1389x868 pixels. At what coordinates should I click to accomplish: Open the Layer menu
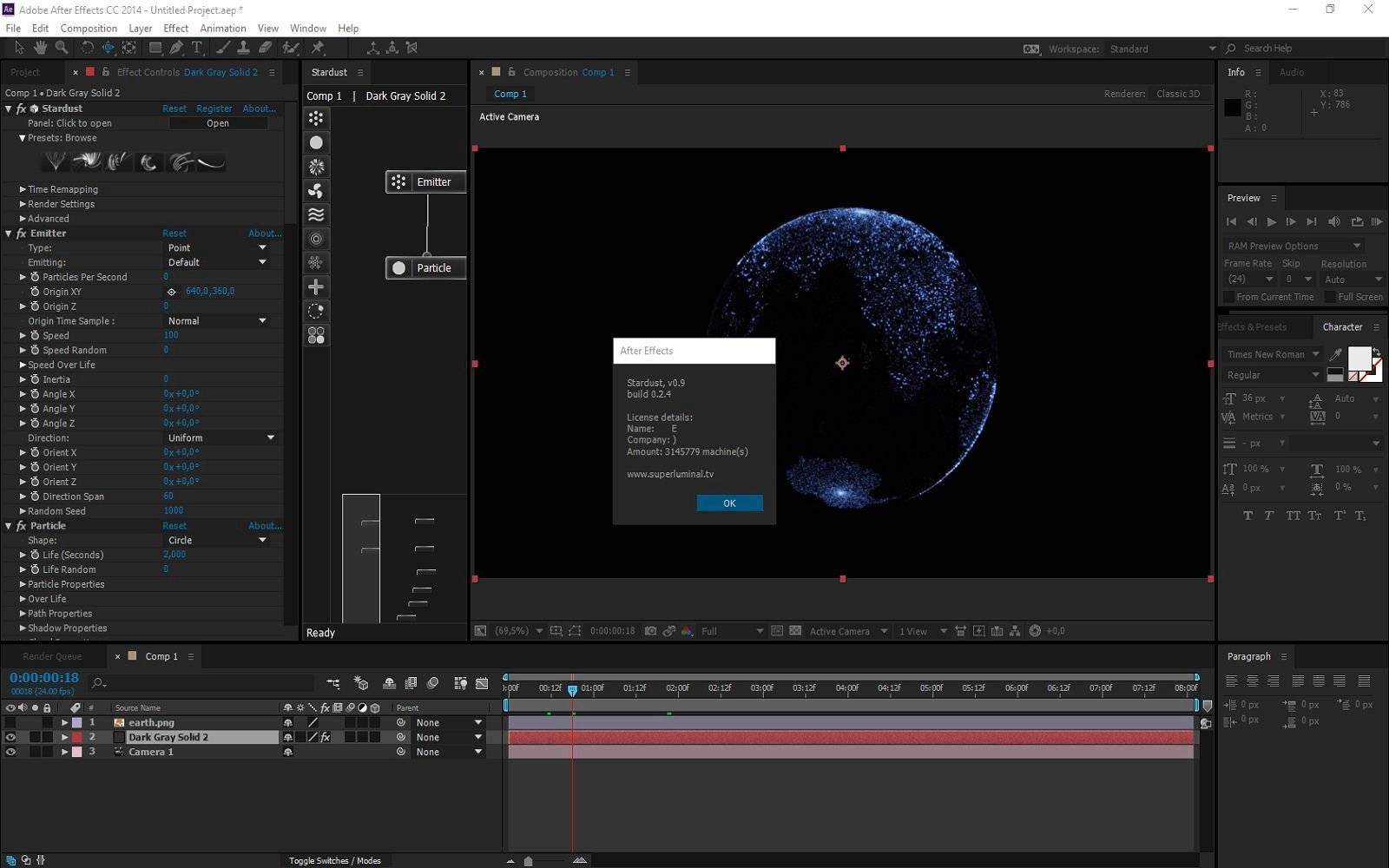pyautogui.click(x=140, y=28)
